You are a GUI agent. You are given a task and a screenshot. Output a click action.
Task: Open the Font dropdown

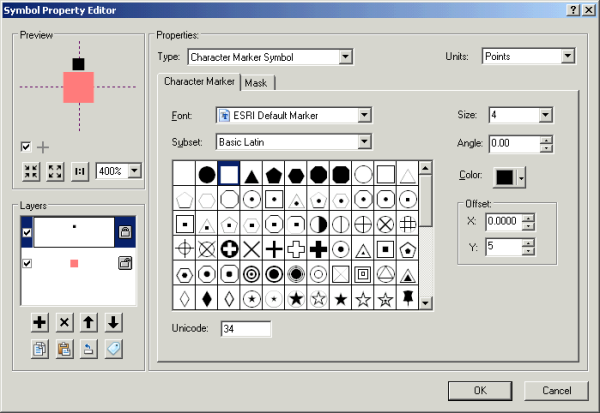click(x=364, y=115)
